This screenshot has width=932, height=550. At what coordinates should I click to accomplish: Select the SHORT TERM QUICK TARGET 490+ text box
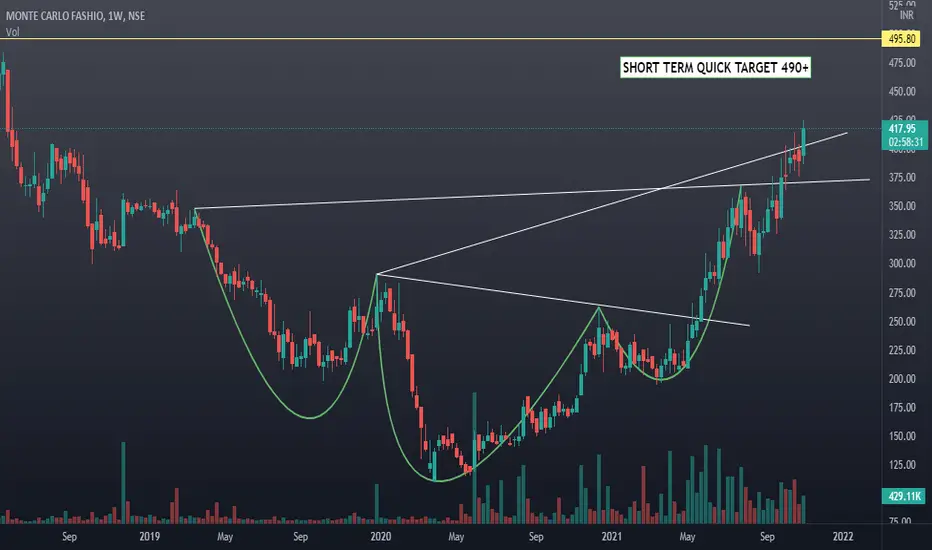coord(715,68)
